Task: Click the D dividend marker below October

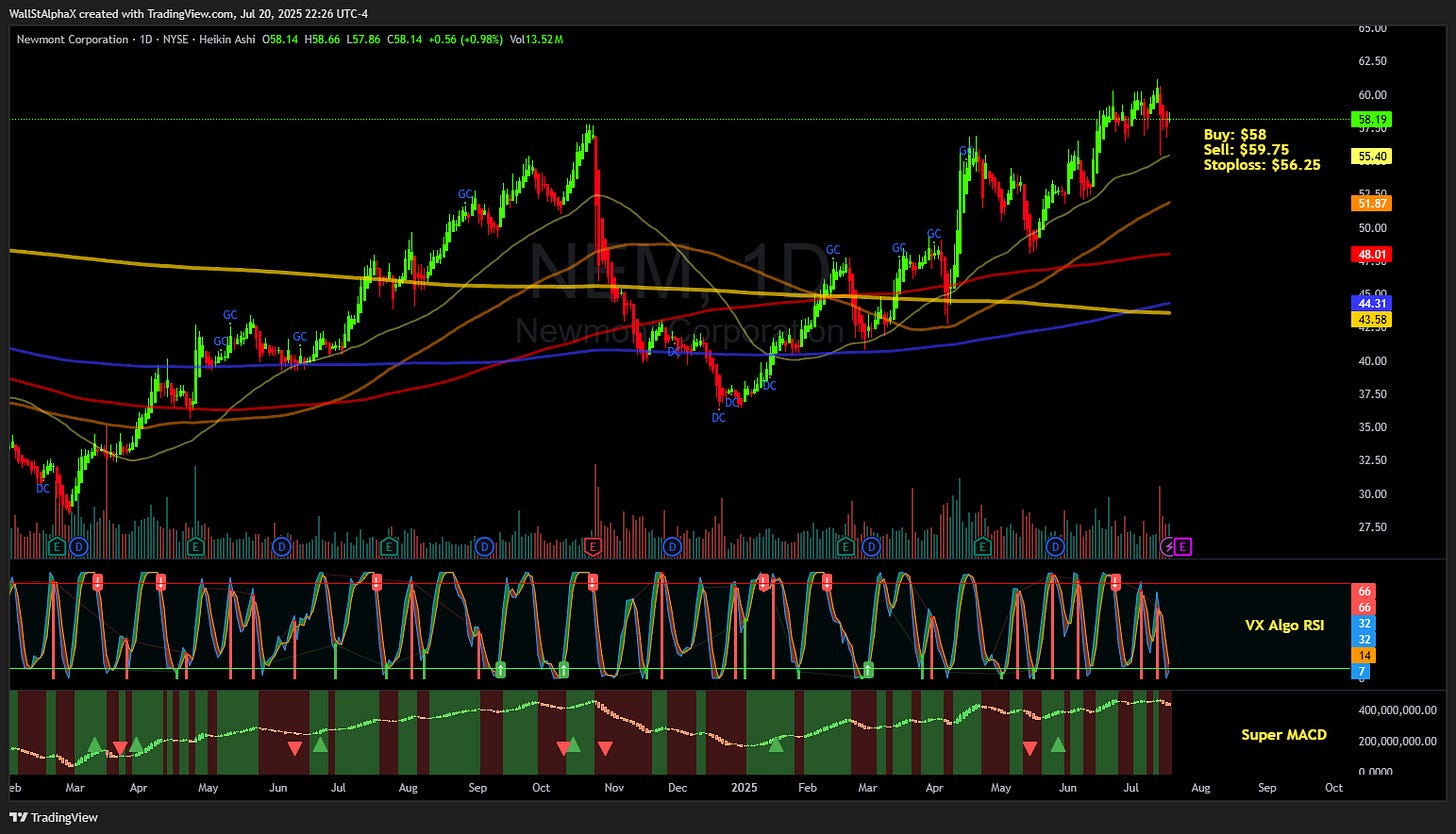Action: coord(483,547)
